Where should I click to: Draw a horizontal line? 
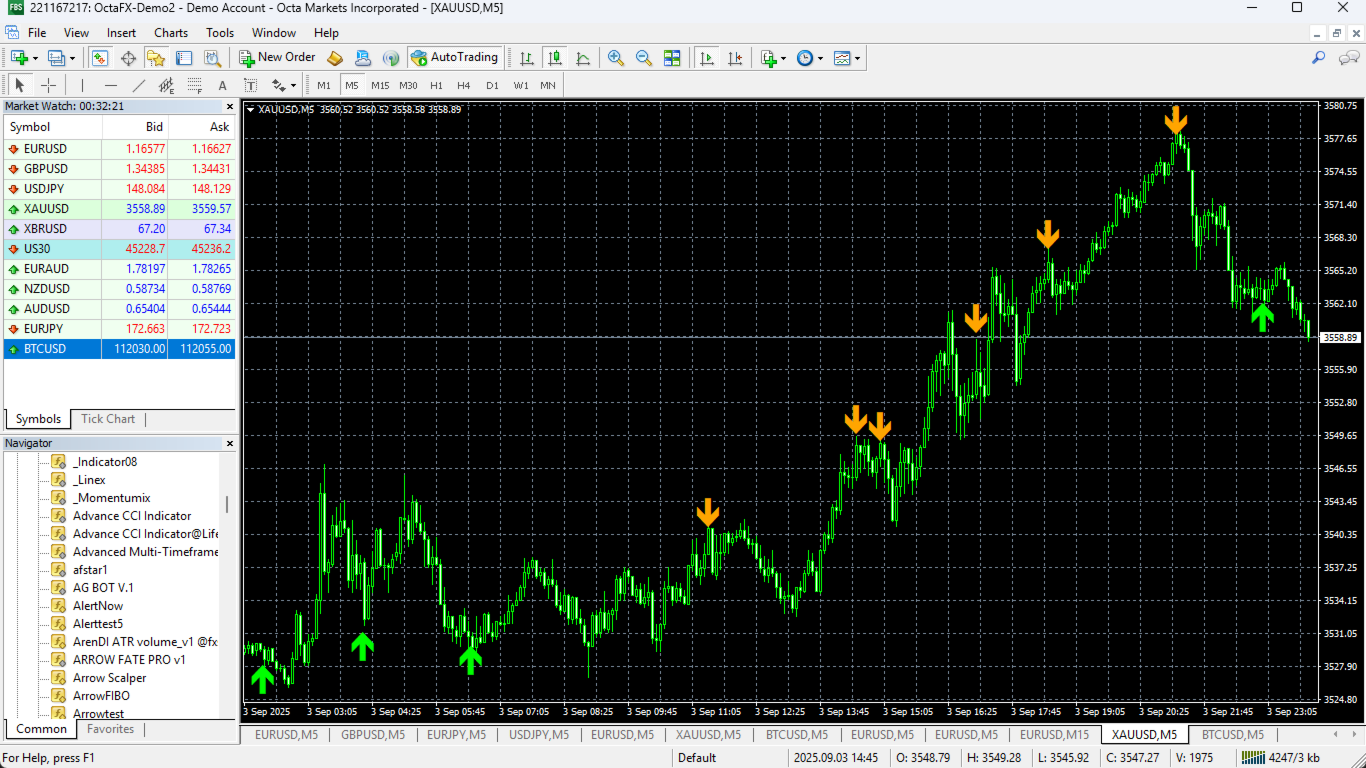point(111,85)
